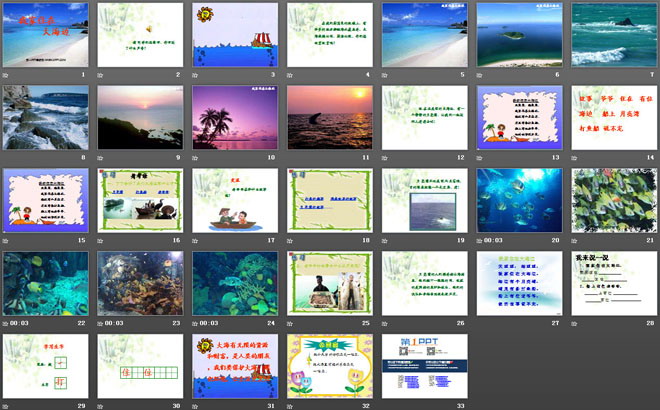Click the transition star icon under slide 1
The image size is (660, 410).
[x=7, y=75]
